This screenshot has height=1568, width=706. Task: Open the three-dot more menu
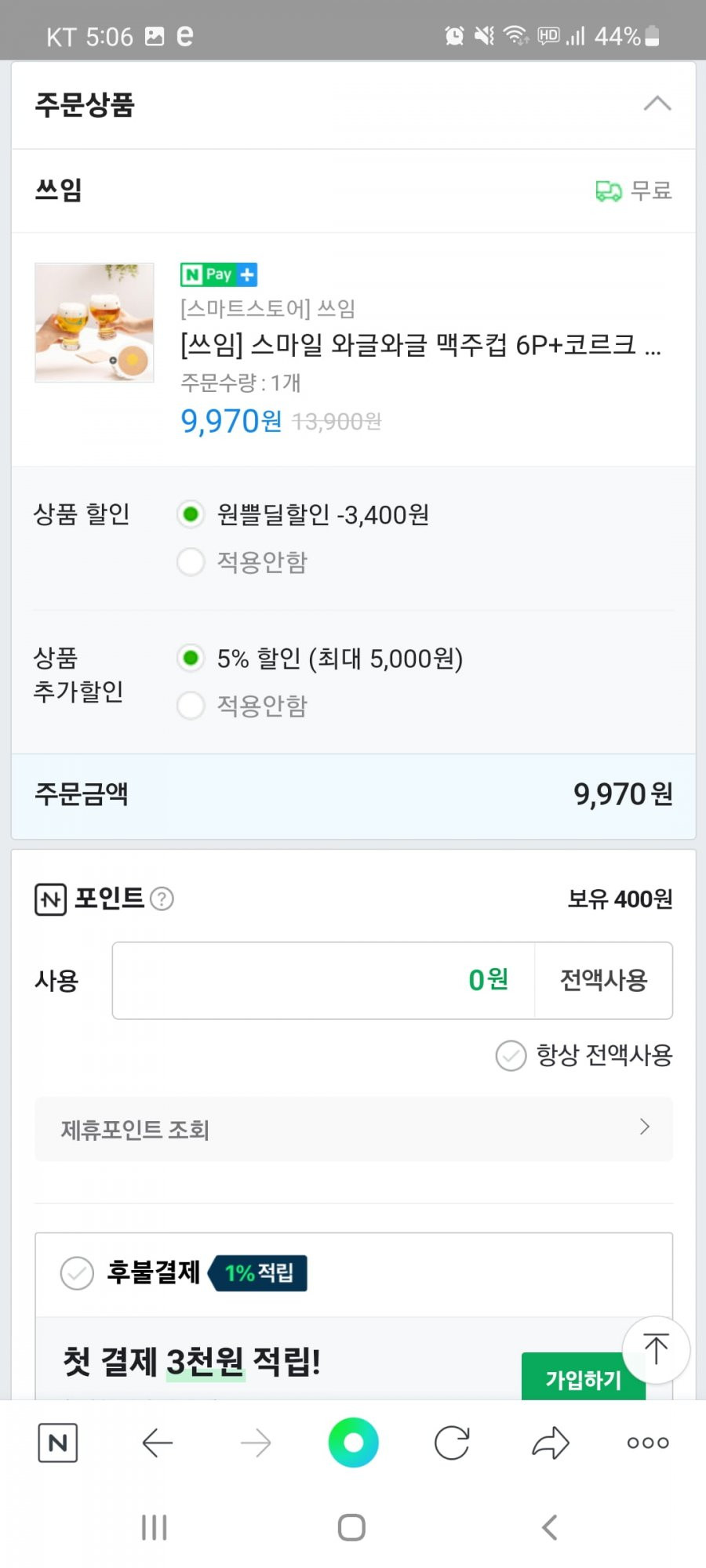(x=648, y=1443)
